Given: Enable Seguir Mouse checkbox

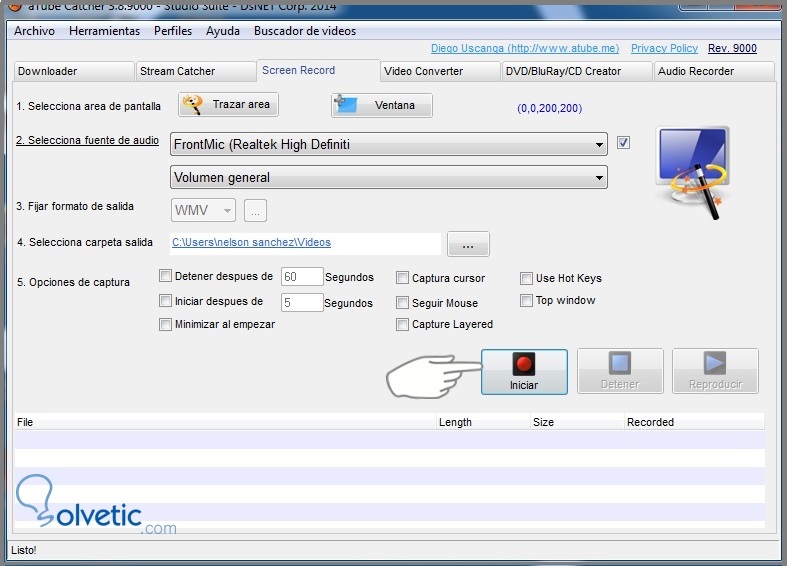Looking at the screenshot, I should coord(402,303).
